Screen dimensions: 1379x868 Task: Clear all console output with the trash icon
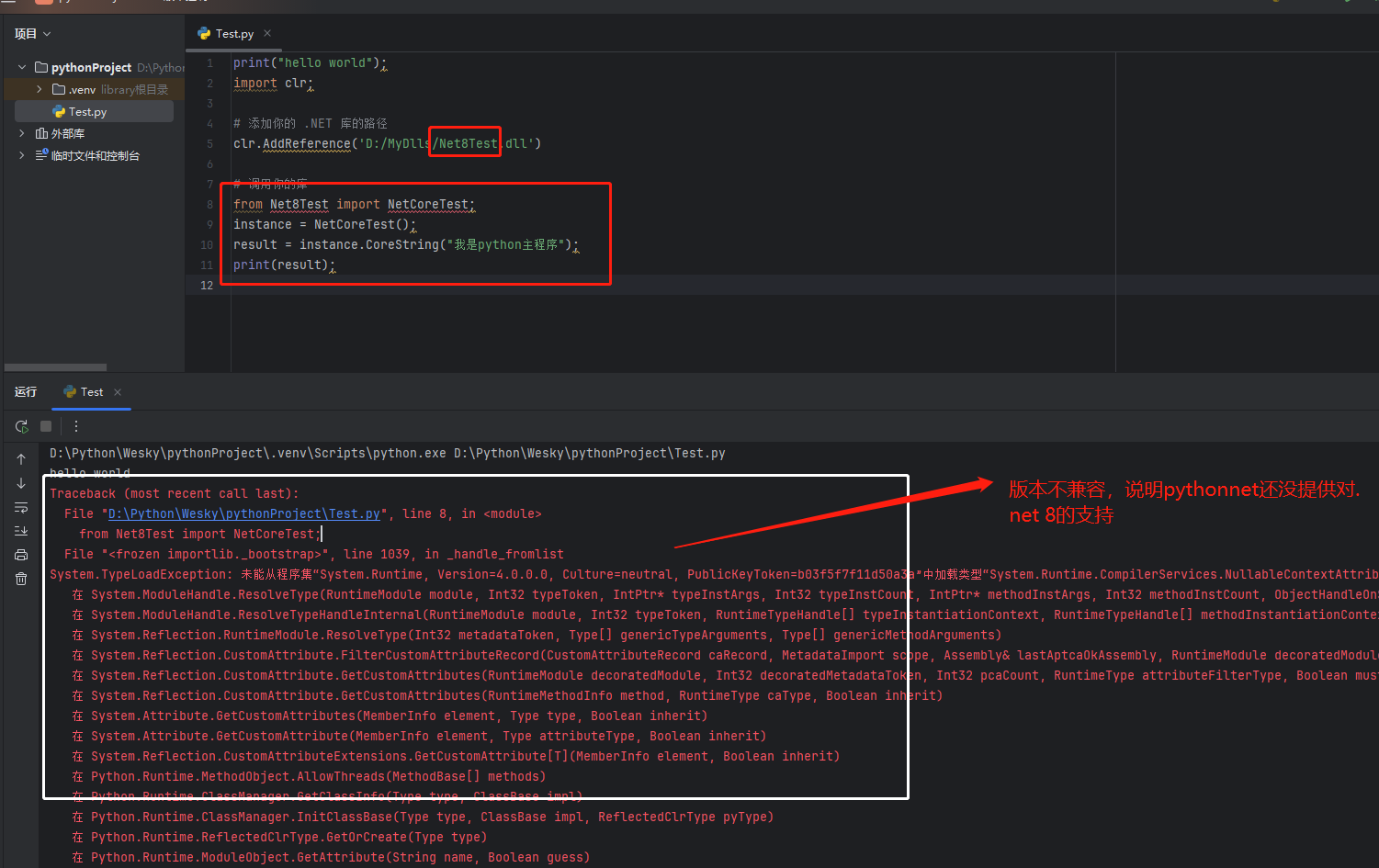tap(21, 579)
